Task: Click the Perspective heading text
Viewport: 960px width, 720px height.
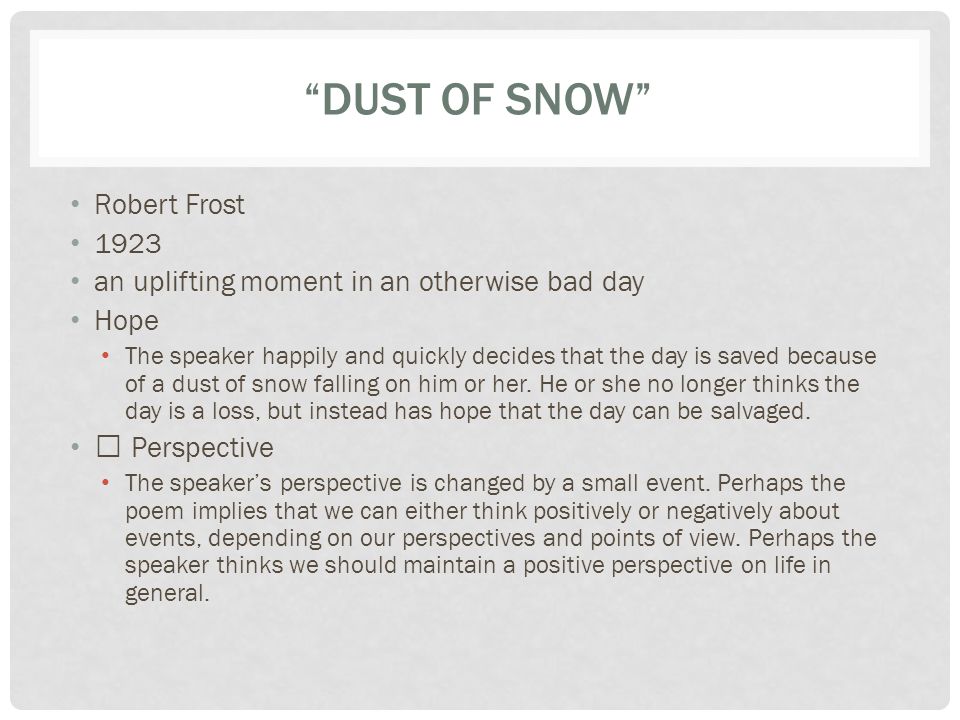Action: [203, 448]
